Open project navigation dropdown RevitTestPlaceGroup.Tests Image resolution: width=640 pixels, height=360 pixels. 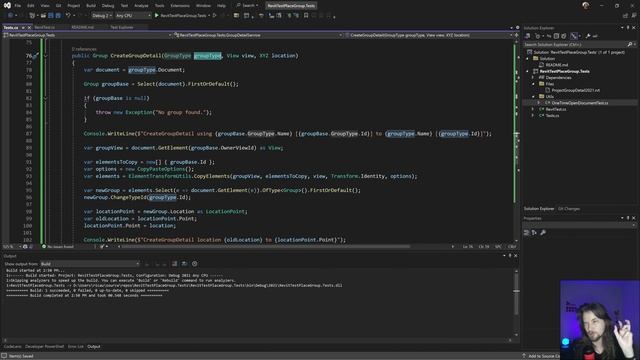point(87,35)
